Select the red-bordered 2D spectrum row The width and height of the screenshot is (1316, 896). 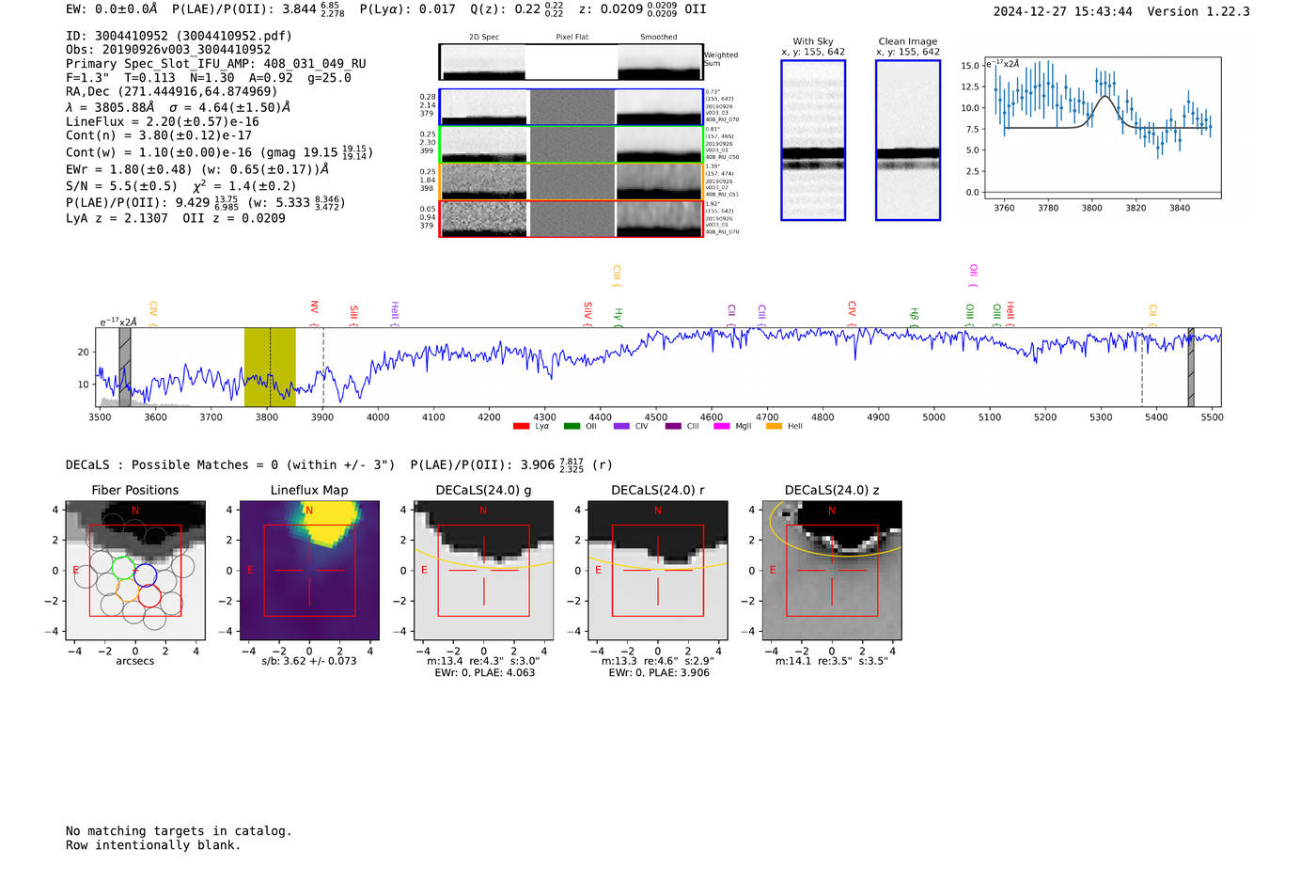tap(572, 218)
